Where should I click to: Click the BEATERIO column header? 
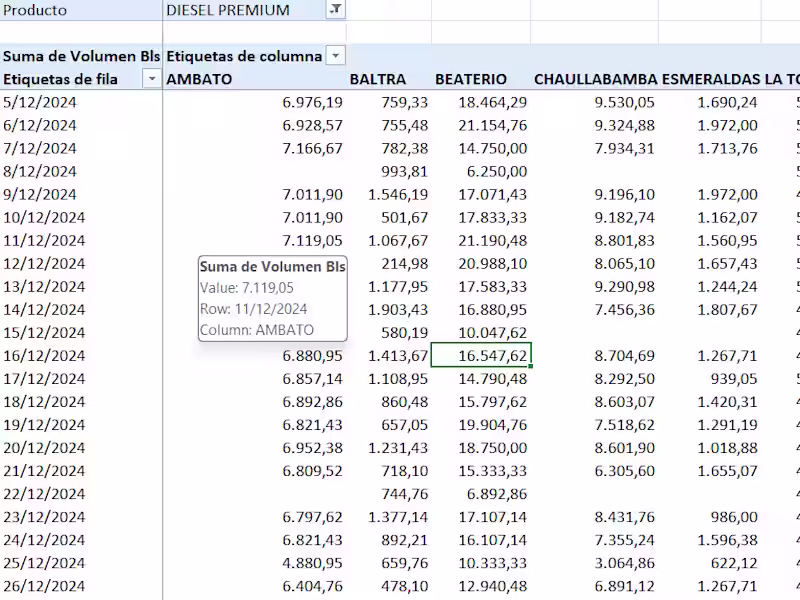click(471, 79)
